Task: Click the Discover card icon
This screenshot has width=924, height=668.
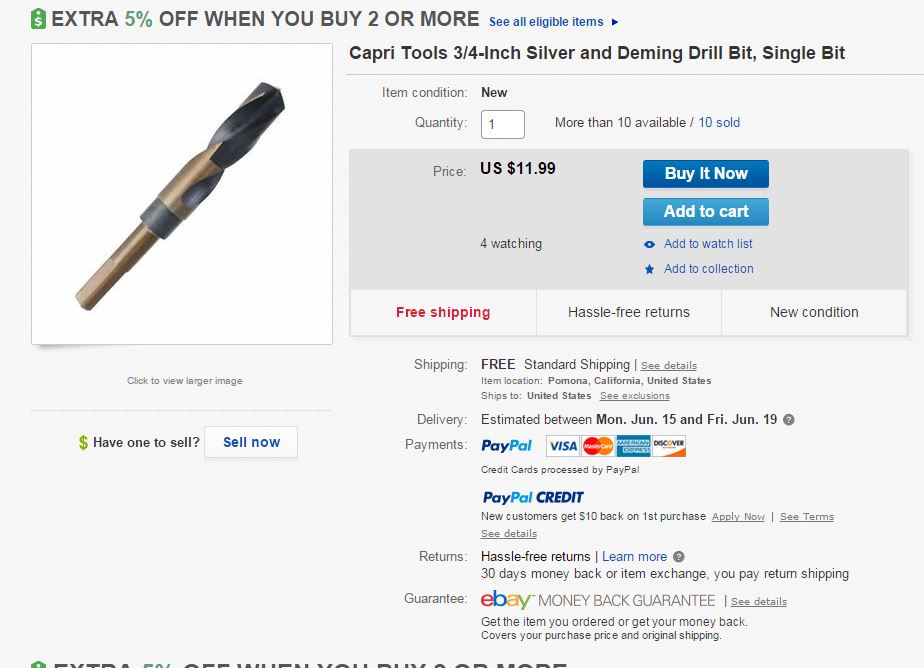Action: [x=669, y=446]
